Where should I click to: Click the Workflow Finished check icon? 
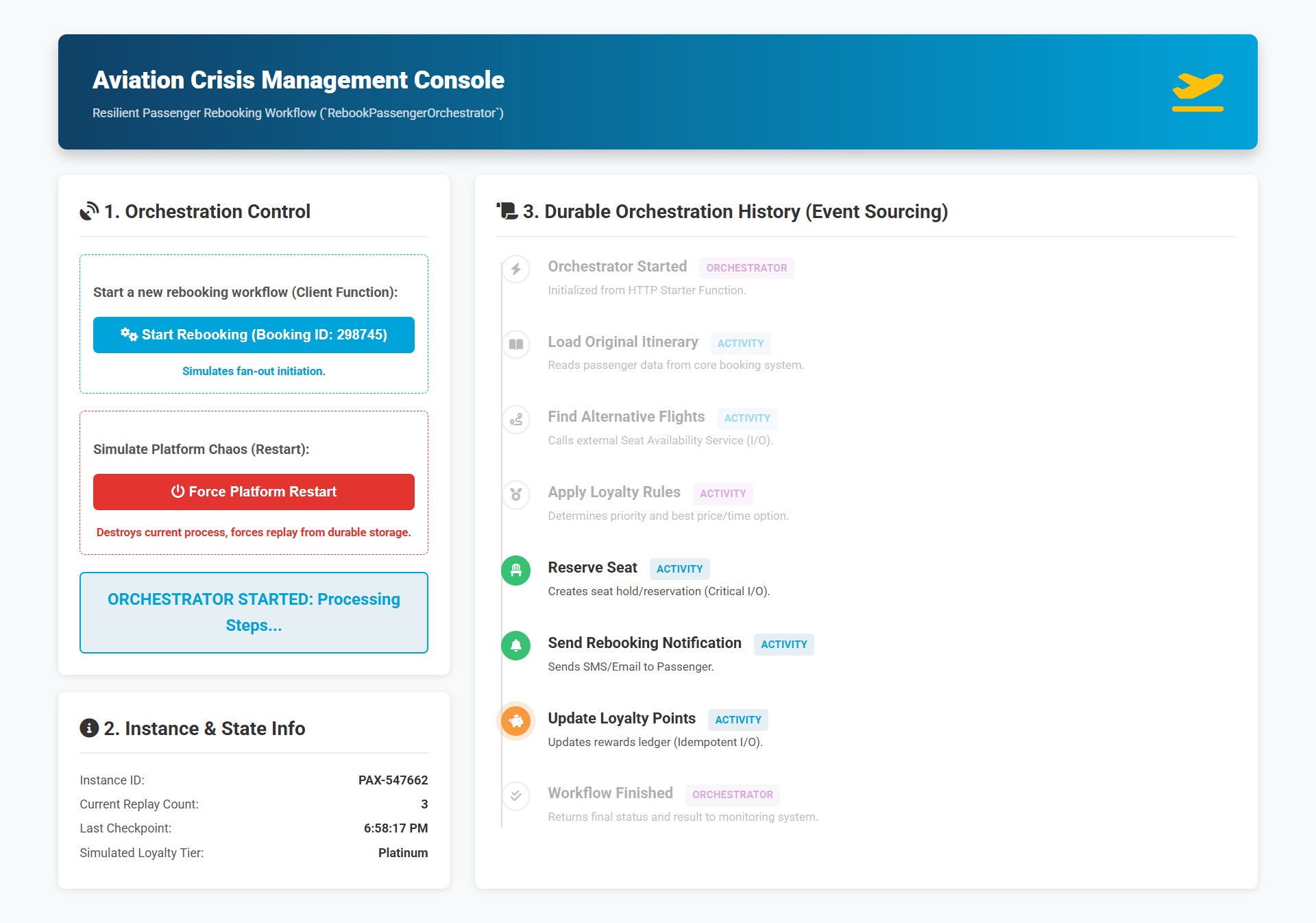(516, 795)
